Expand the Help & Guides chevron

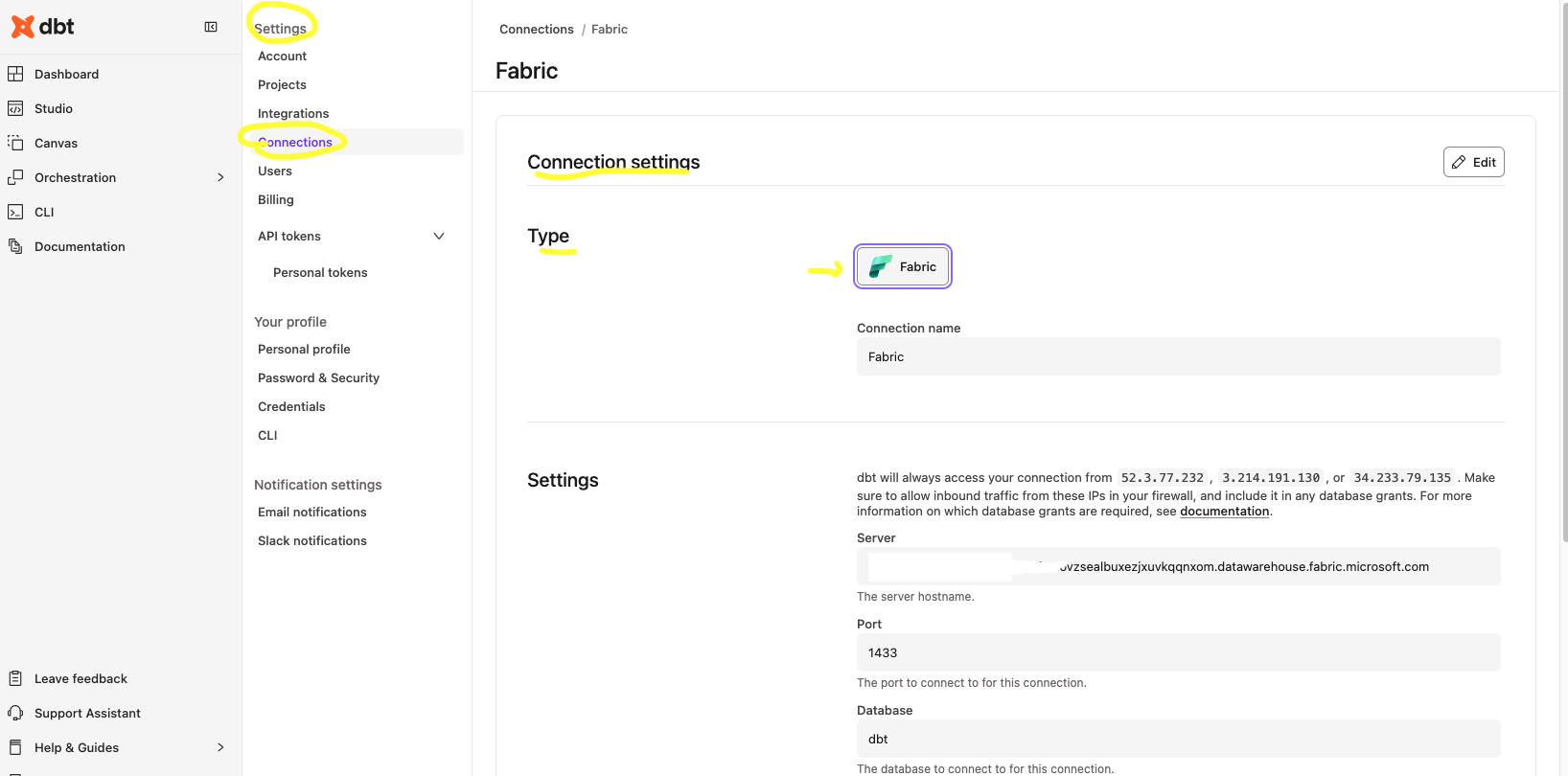[220, 747]
